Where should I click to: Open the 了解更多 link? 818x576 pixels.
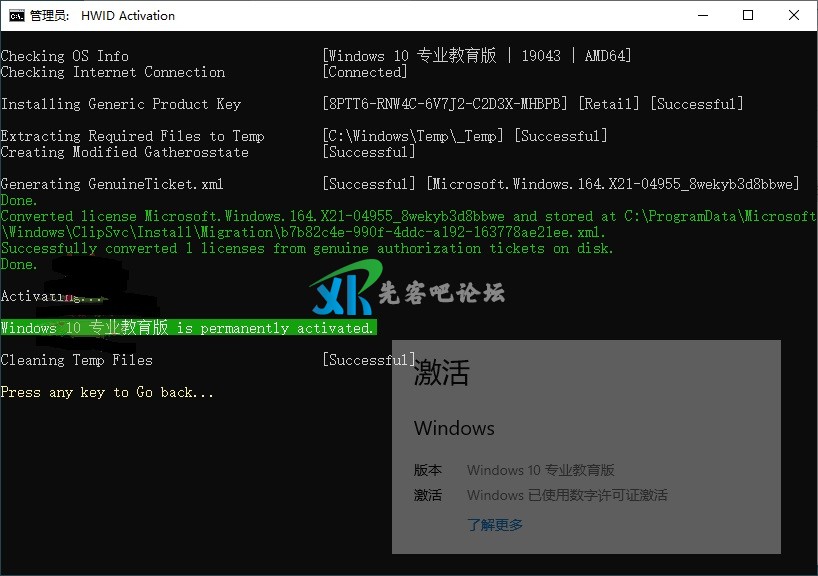(x=494, y=524)
